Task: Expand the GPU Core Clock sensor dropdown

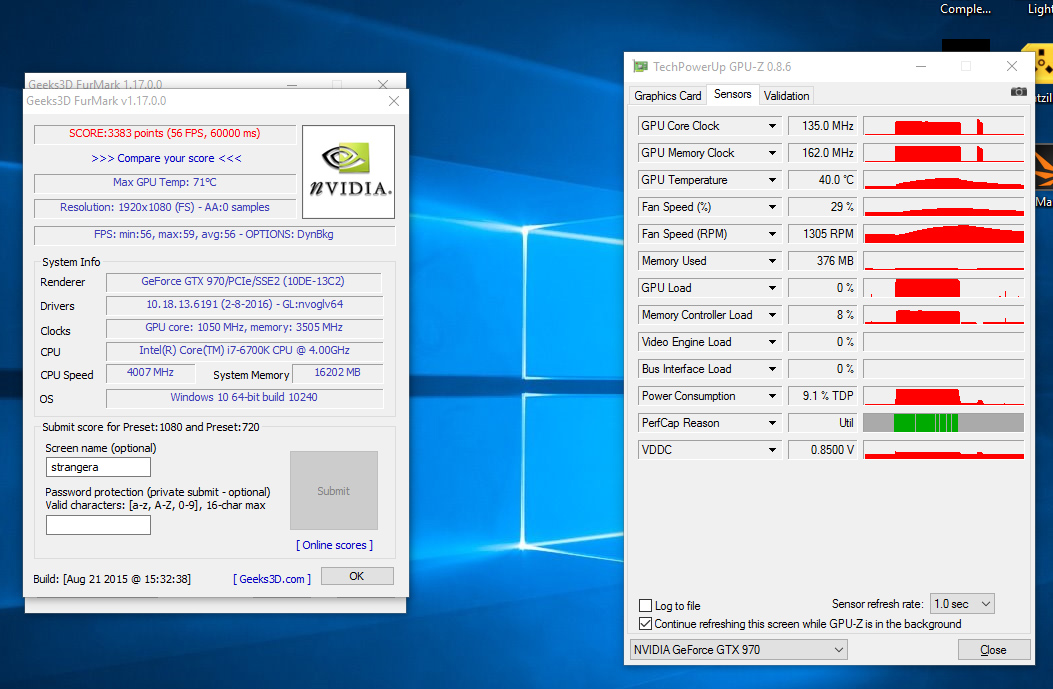Action: coord(772,126)
